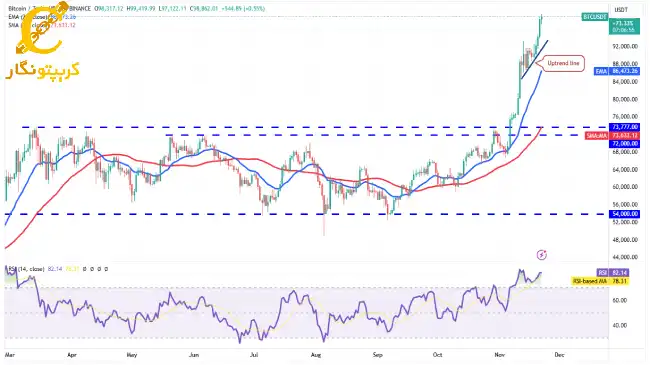Click the Aug label on the time axis
The height and width of the screenshot is (365, 650).
(316, 355)
